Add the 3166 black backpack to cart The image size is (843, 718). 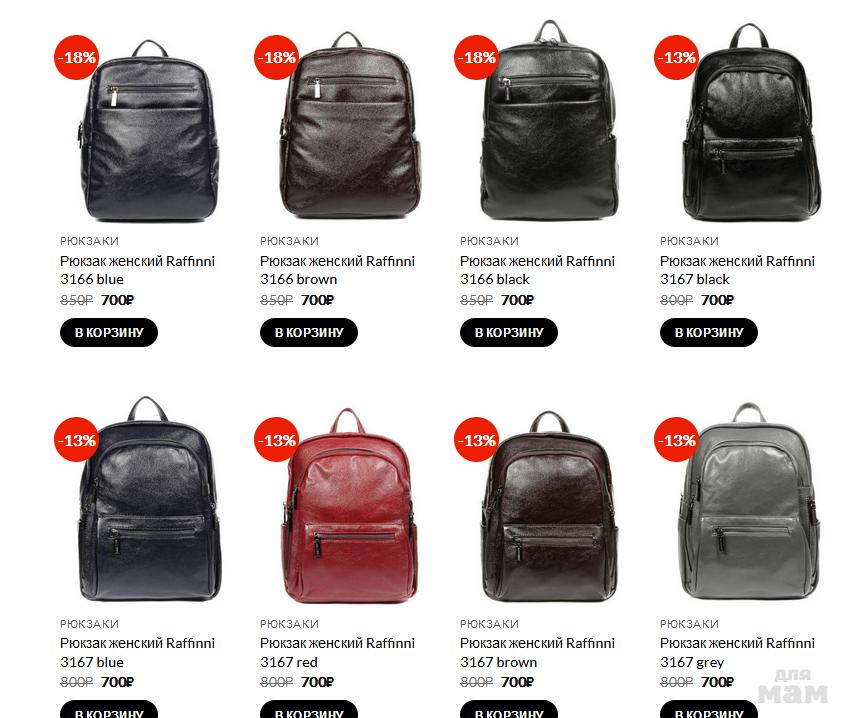pyautogui.click(x=509, y=332)
